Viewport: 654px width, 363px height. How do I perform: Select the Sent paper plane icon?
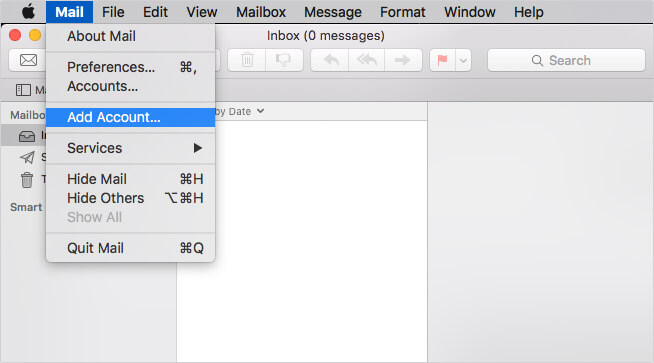coord(27,157)
